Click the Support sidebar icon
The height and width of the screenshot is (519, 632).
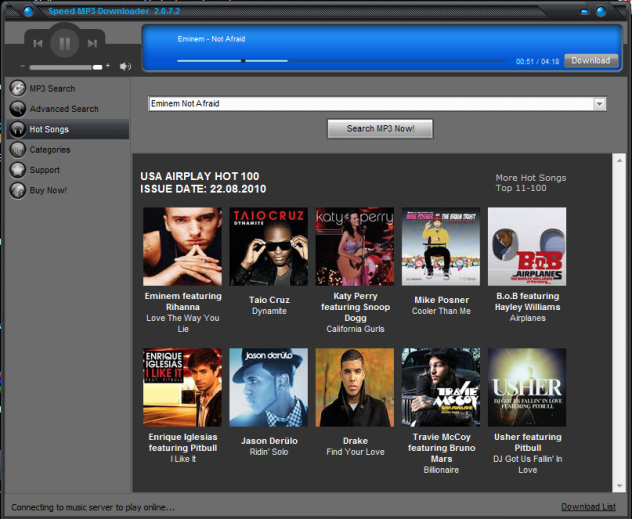[x=18, y=170]
